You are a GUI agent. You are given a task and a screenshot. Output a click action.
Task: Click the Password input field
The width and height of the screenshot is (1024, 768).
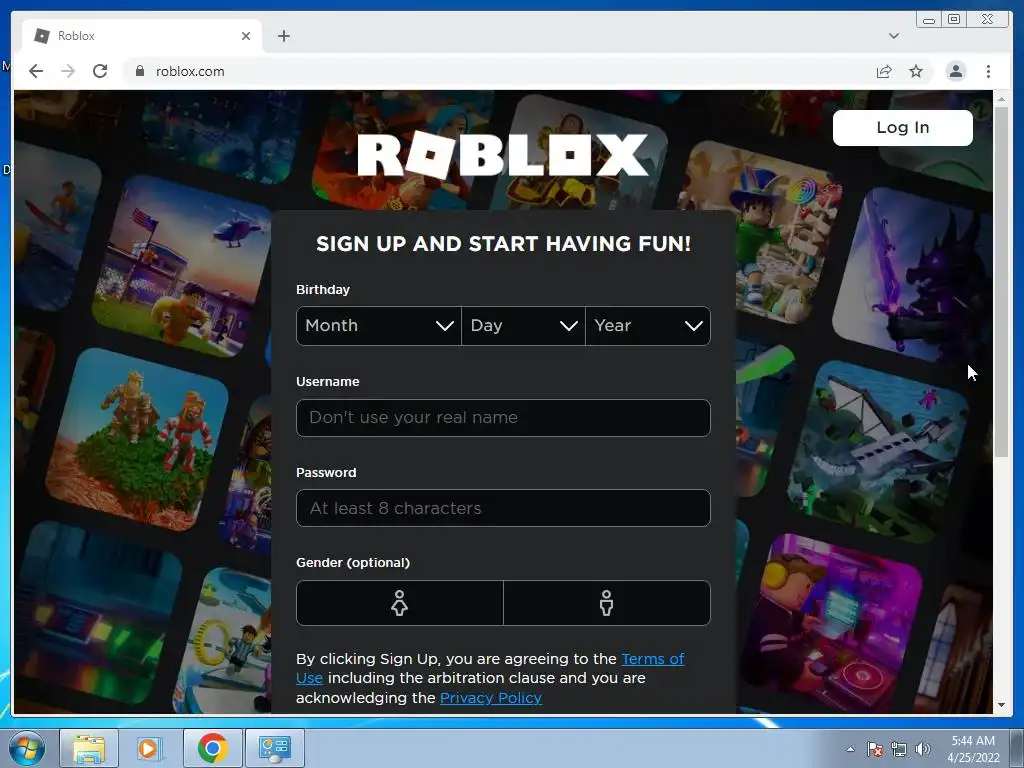[x=503, y=508]
